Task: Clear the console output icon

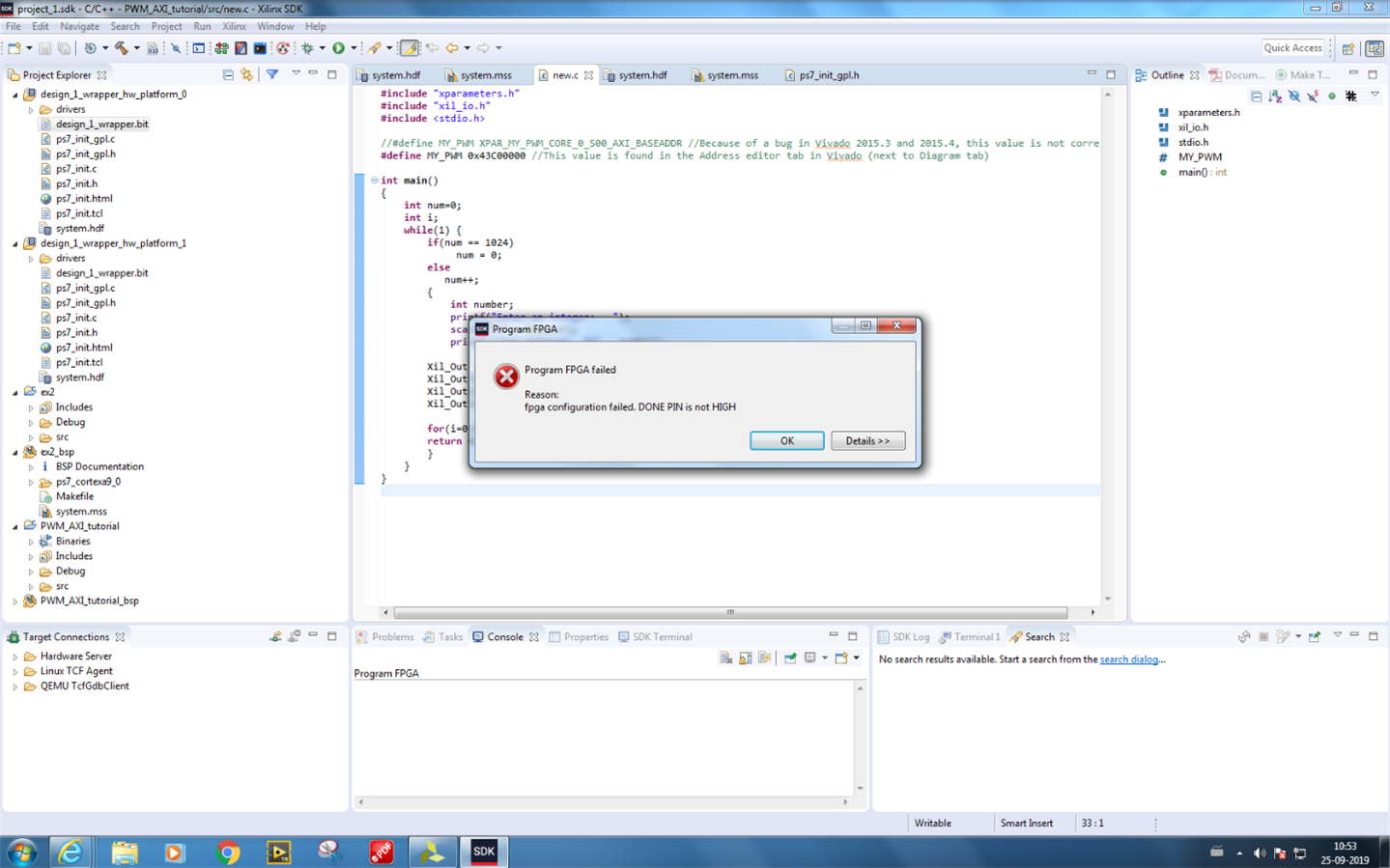Action: pos(725,658)
